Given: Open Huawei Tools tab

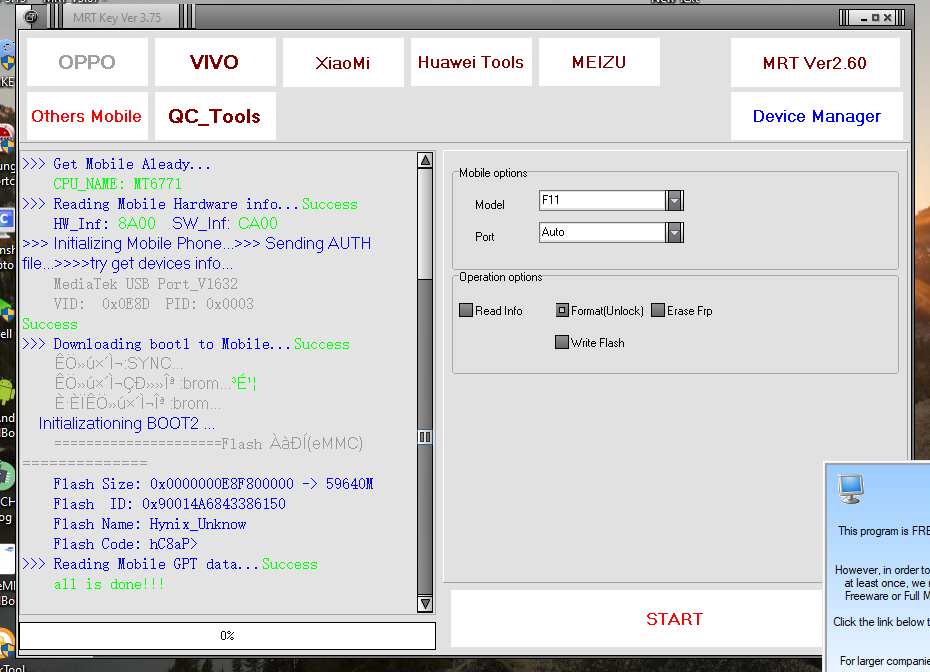Looking at the screenshot, I should coord(471,62).
